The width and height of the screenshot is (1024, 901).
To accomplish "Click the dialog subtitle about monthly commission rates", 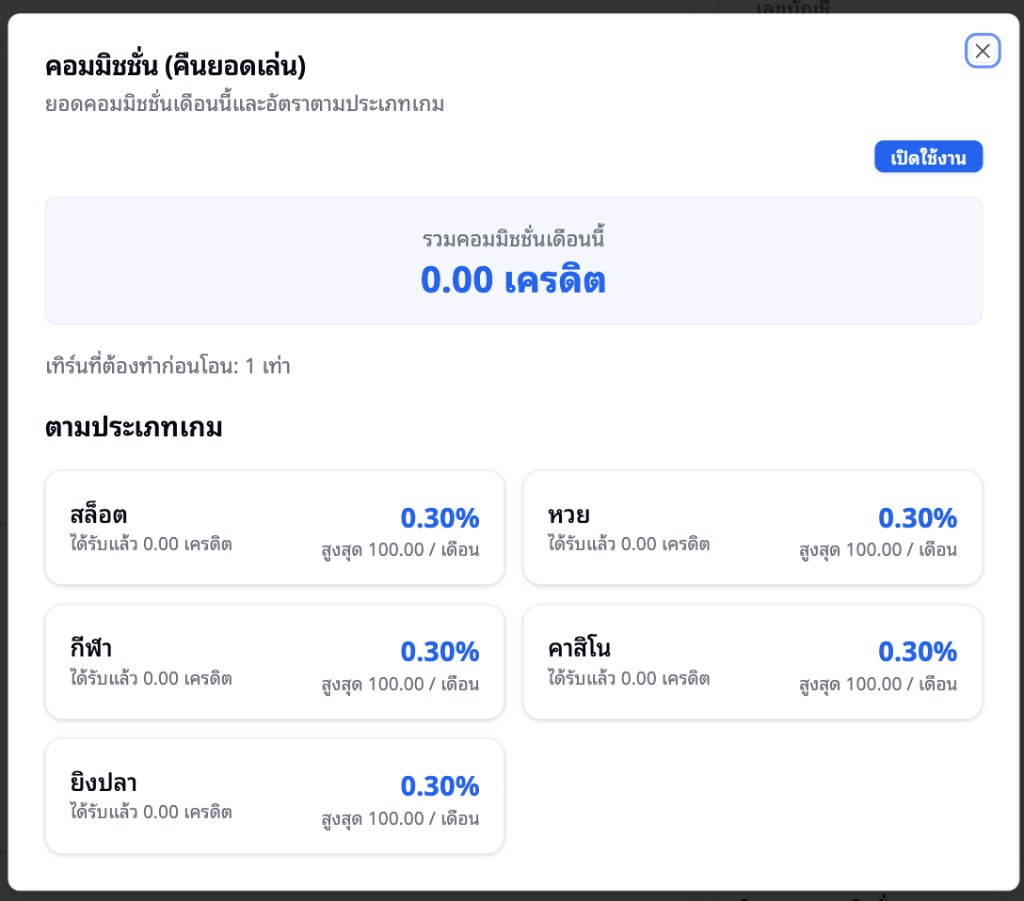I will pyautogui.click(x=246, y=103).
